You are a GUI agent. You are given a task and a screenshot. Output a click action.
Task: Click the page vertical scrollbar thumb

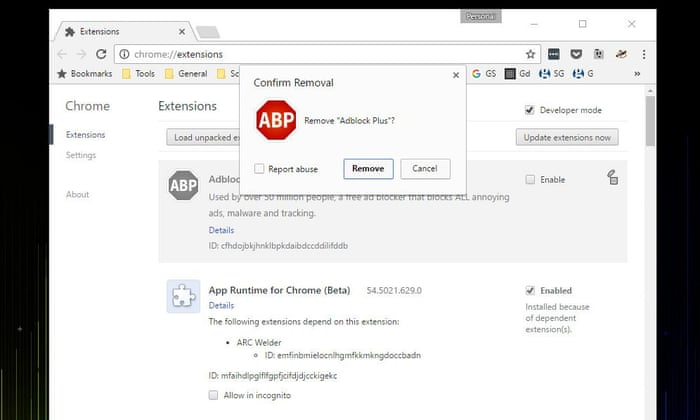tap(650, 121)
